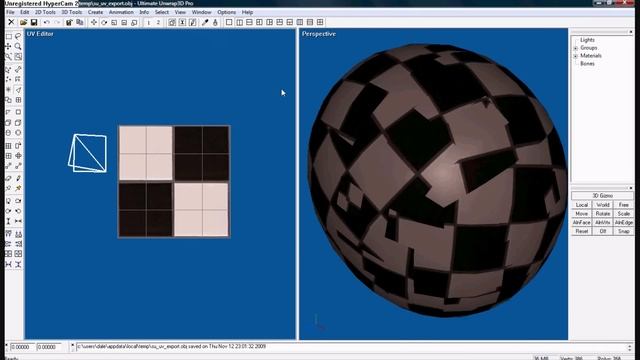Open the File menu
Image resolution: width=640 pixels, height=360 pixels.
(x=10, y=12)
